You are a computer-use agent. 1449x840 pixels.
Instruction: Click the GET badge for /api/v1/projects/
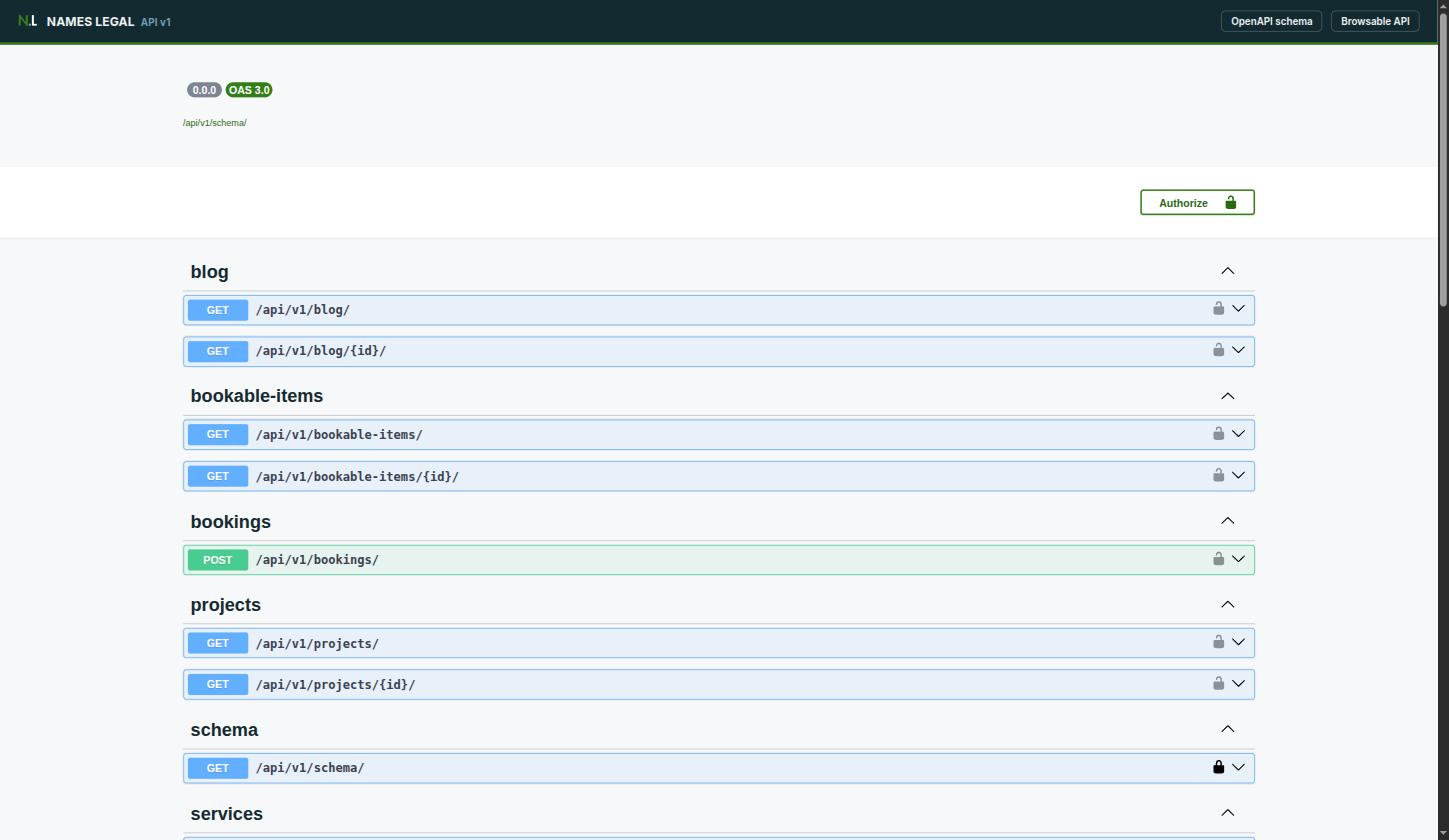(x=217, y=643)
